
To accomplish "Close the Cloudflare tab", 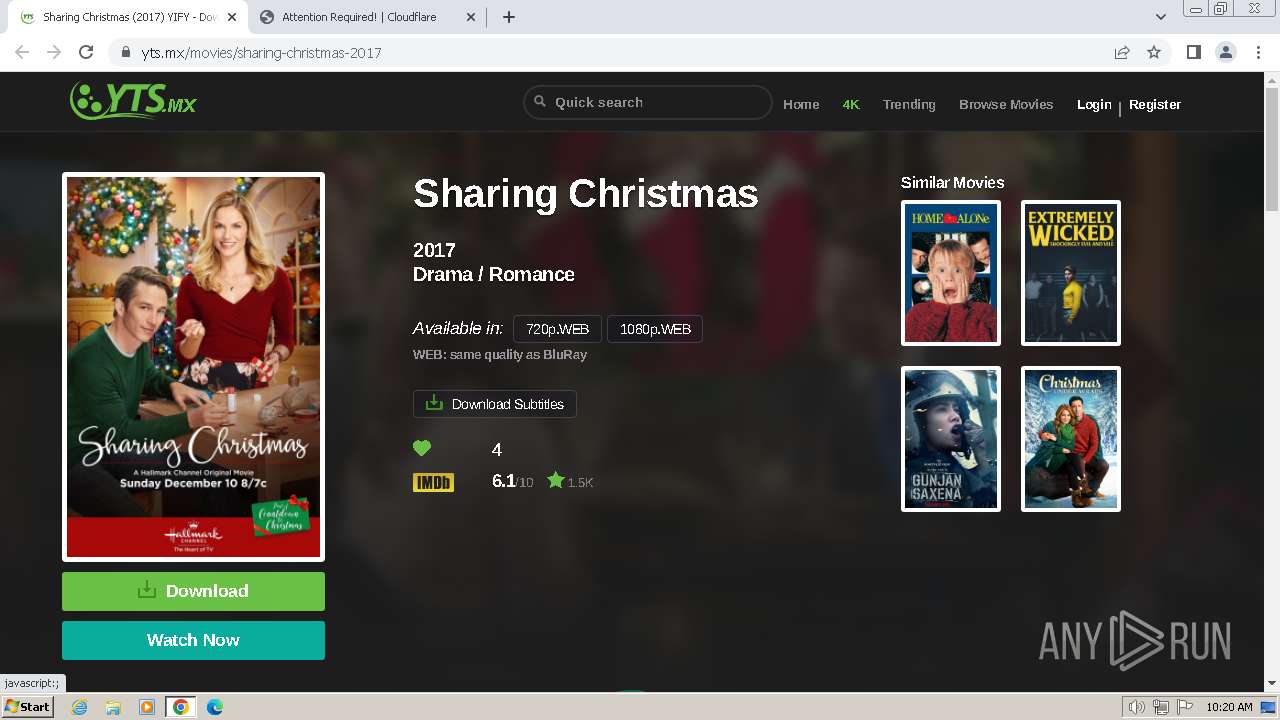I will pos(472,17).
